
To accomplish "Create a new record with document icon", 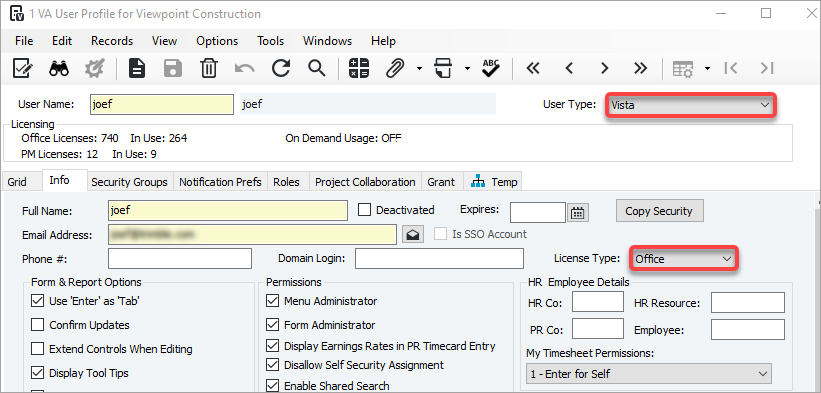I will (x=138, y=68).
